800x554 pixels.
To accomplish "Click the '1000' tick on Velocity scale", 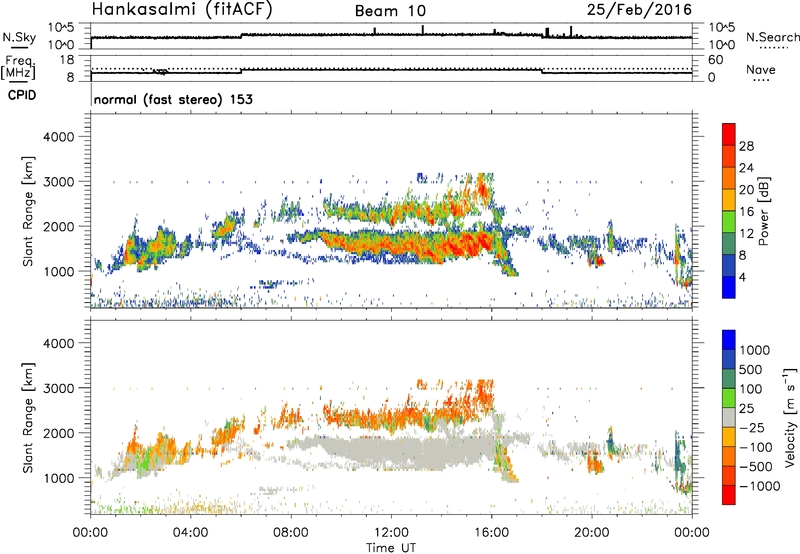I will 755,350.
